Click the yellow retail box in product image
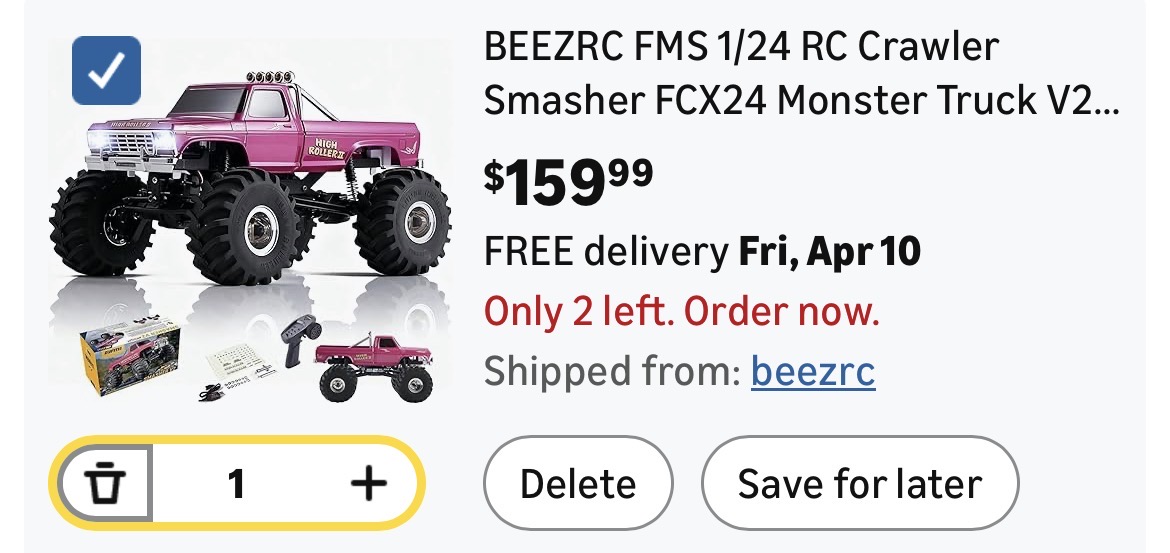1170x553 pixels. pos(130,356)
